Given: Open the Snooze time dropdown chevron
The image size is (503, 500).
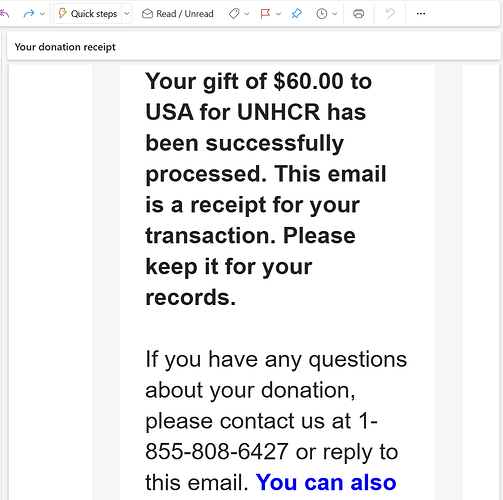Looking at the screenshot, I should coord(335,14).
